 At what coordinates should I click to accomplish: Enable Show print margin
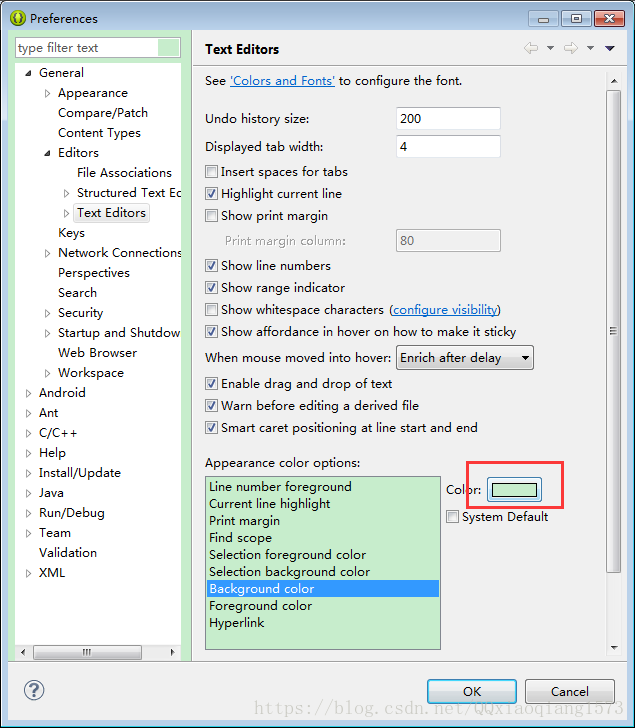pos(211,216)
